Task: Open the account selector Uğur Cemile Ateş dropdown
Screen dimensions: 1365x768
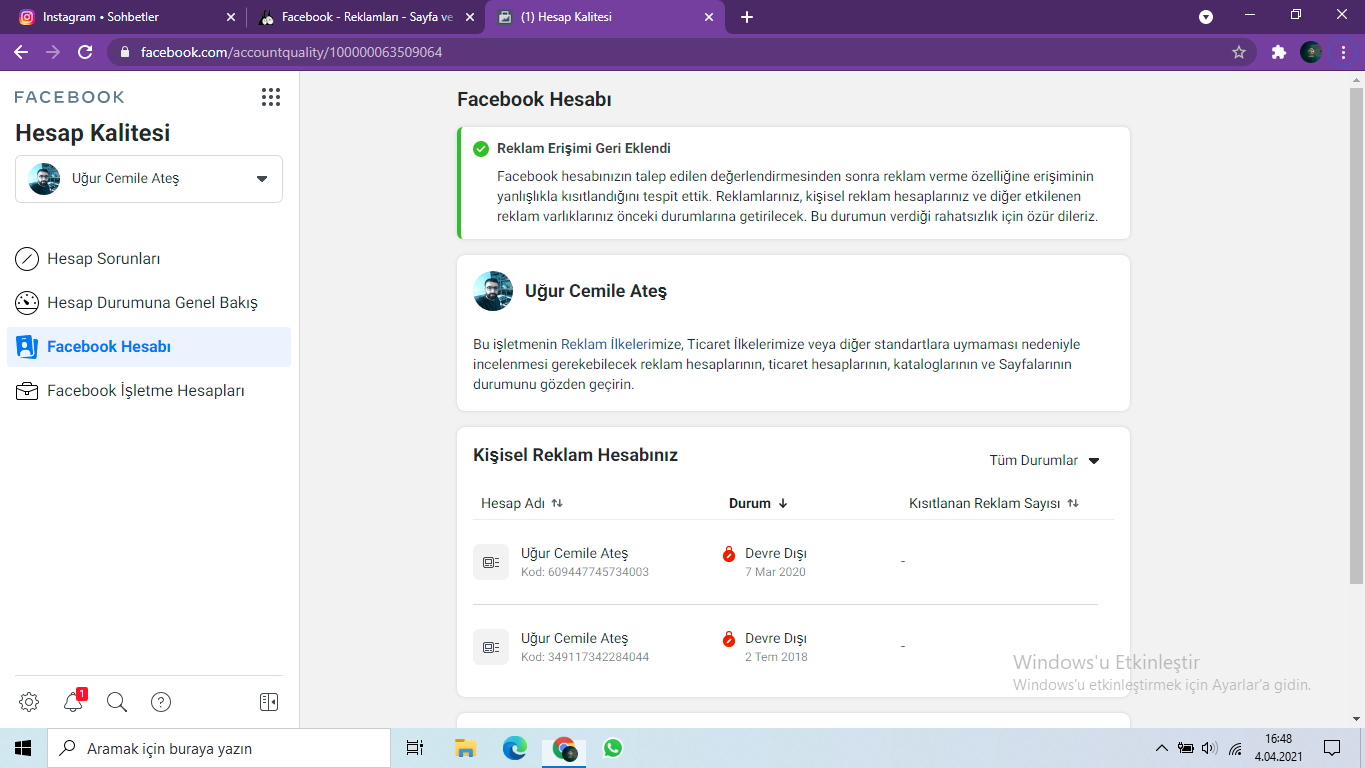Action: pos(149,179)
